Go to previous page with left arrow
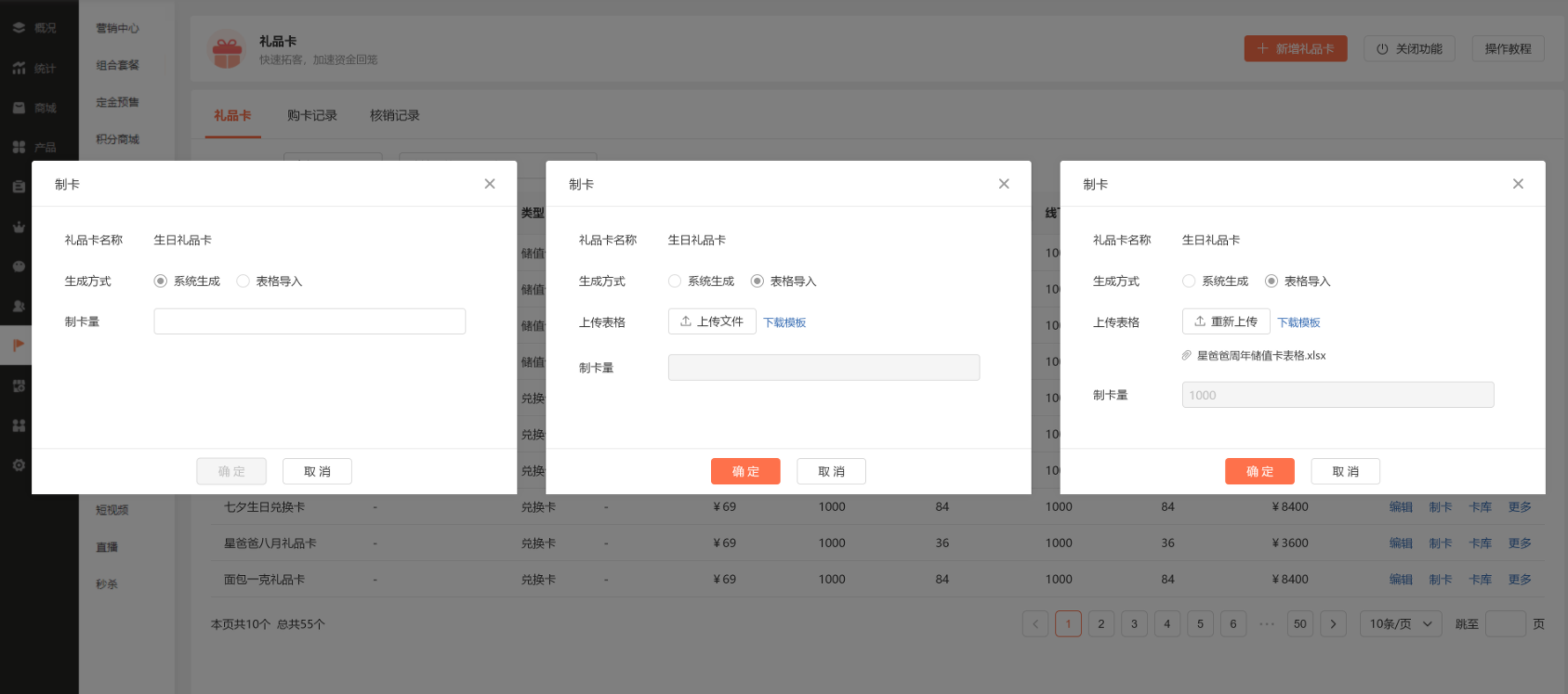 coord(1035,624)
